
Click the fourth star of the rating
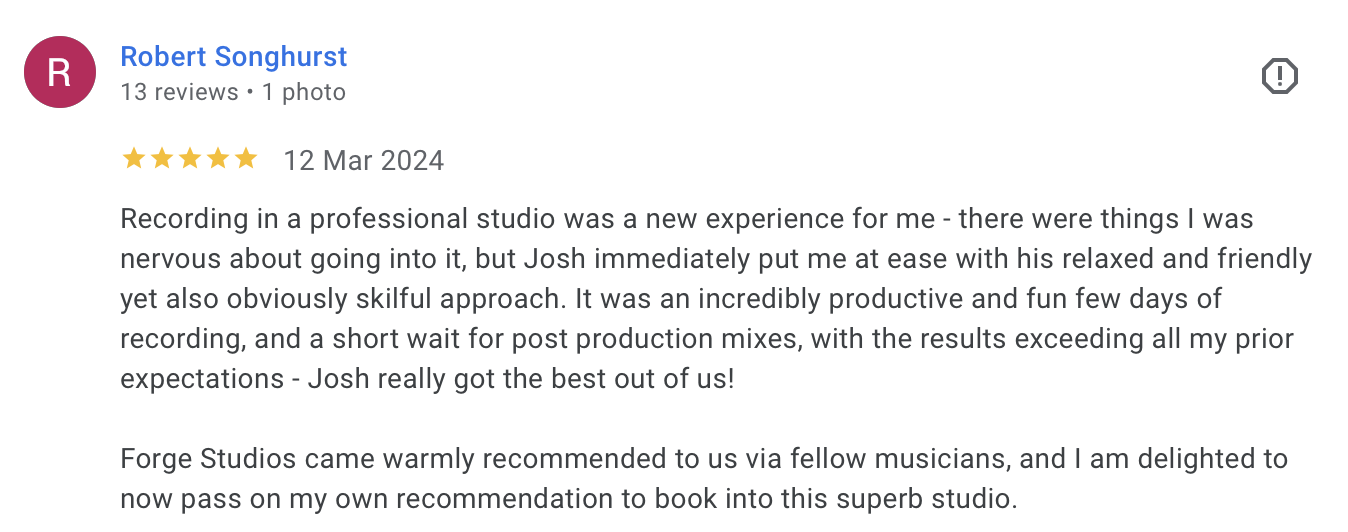[x=217, y=159]
